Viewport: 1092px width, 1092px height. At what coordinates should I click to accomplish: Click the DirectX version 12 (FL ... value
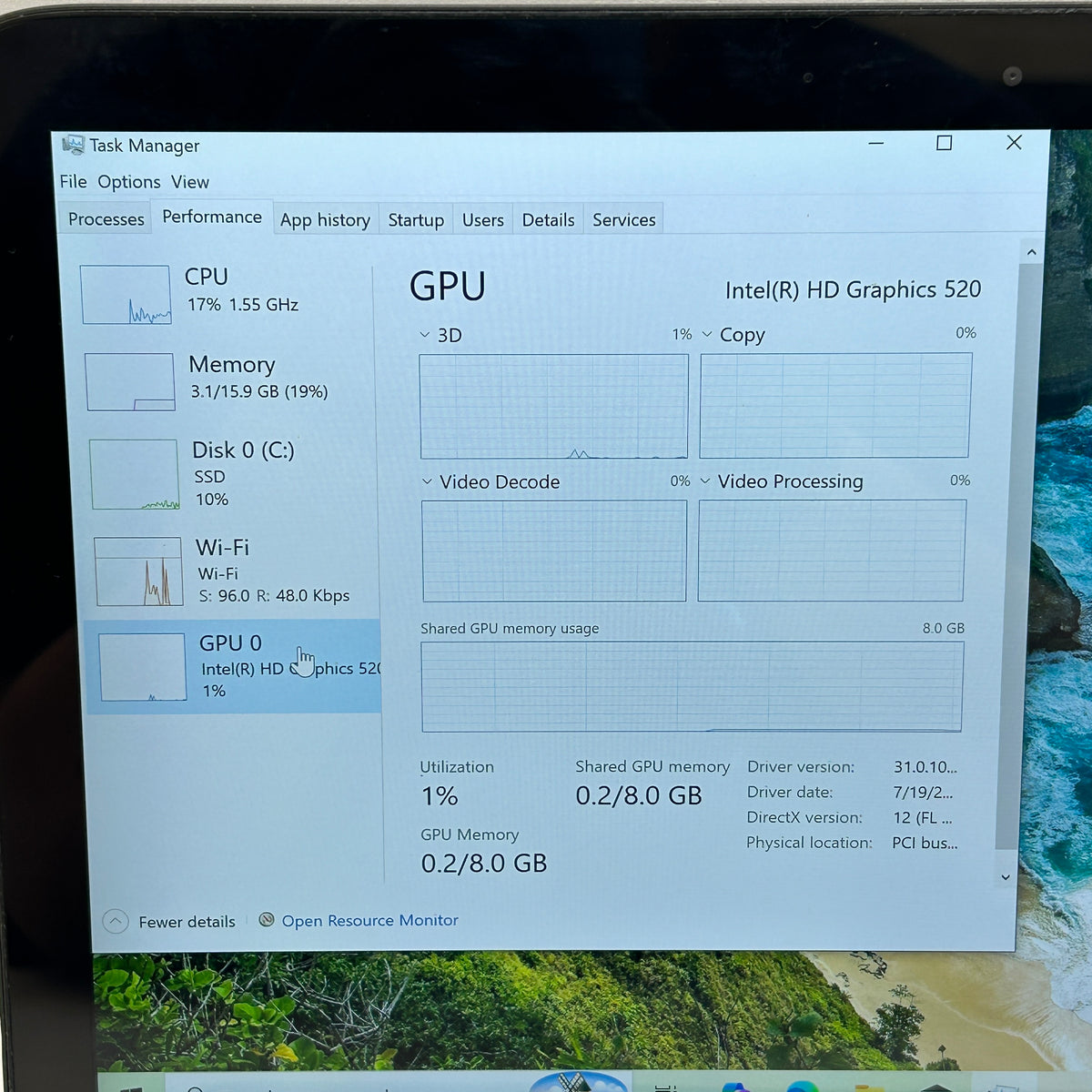pos(923,817)
